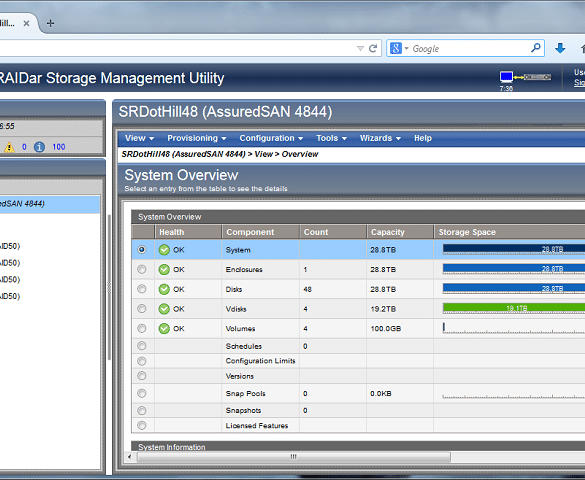585x480 pixels.
Task: Click the horizontal scrollbar thumb
Action: pyautogui.click(x=294, y=457)
